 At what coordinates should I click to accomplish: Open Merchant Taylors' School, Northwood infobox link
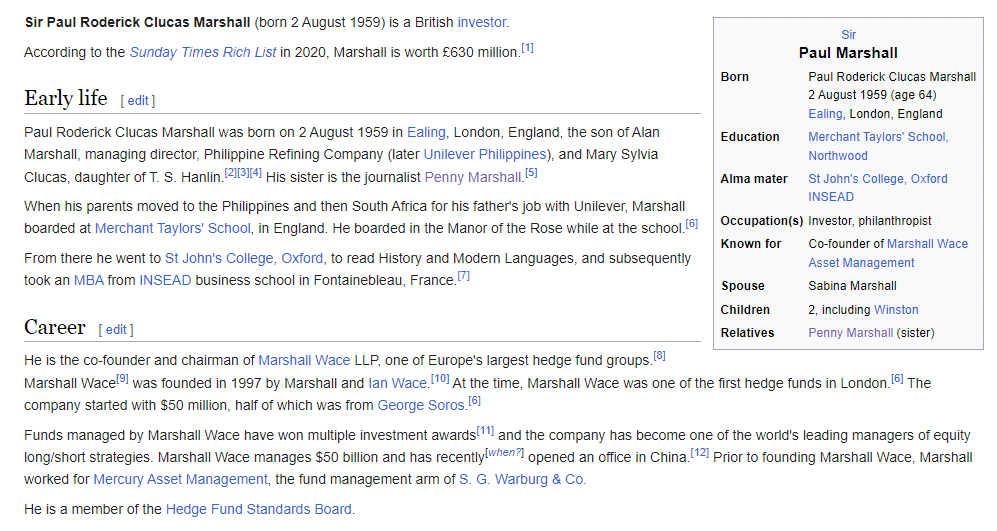(x=878, y=146)
